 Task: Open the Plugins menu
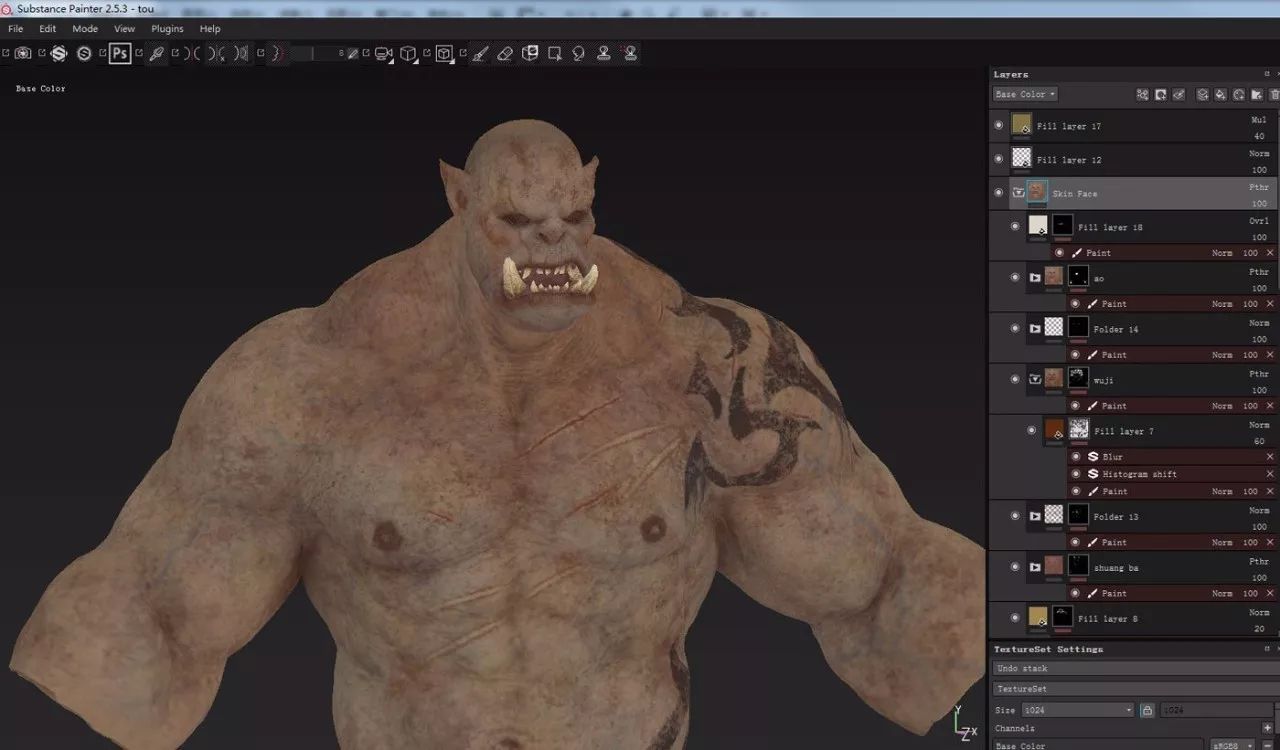coord(167,29)
